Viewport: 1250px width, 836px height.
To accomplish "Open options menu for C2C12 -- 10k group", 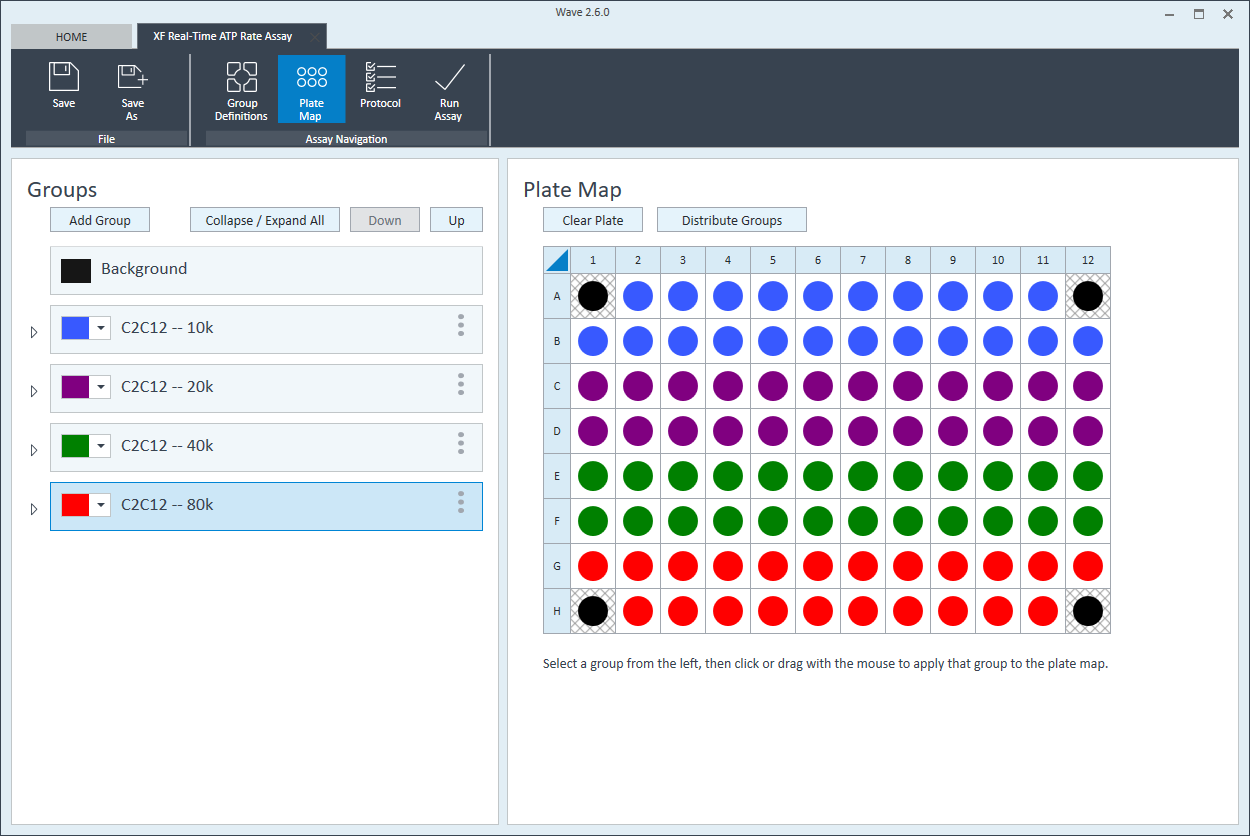I will pyautogui.click(x=461, y=325).
